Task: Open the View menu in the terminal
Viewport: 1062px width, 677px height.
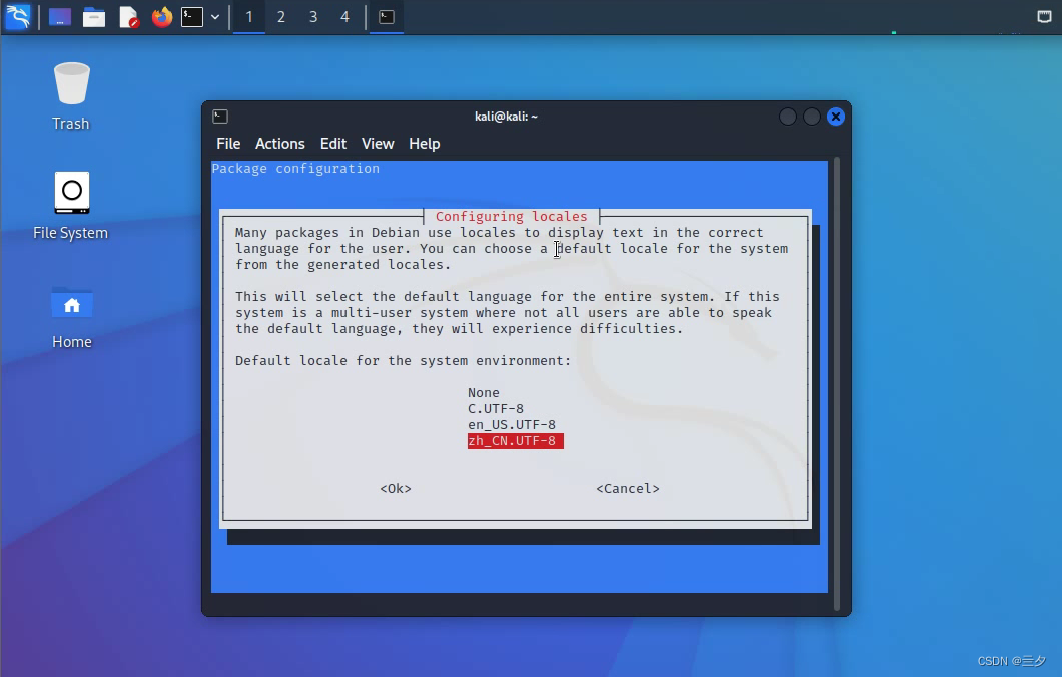Action: [378, 144]
